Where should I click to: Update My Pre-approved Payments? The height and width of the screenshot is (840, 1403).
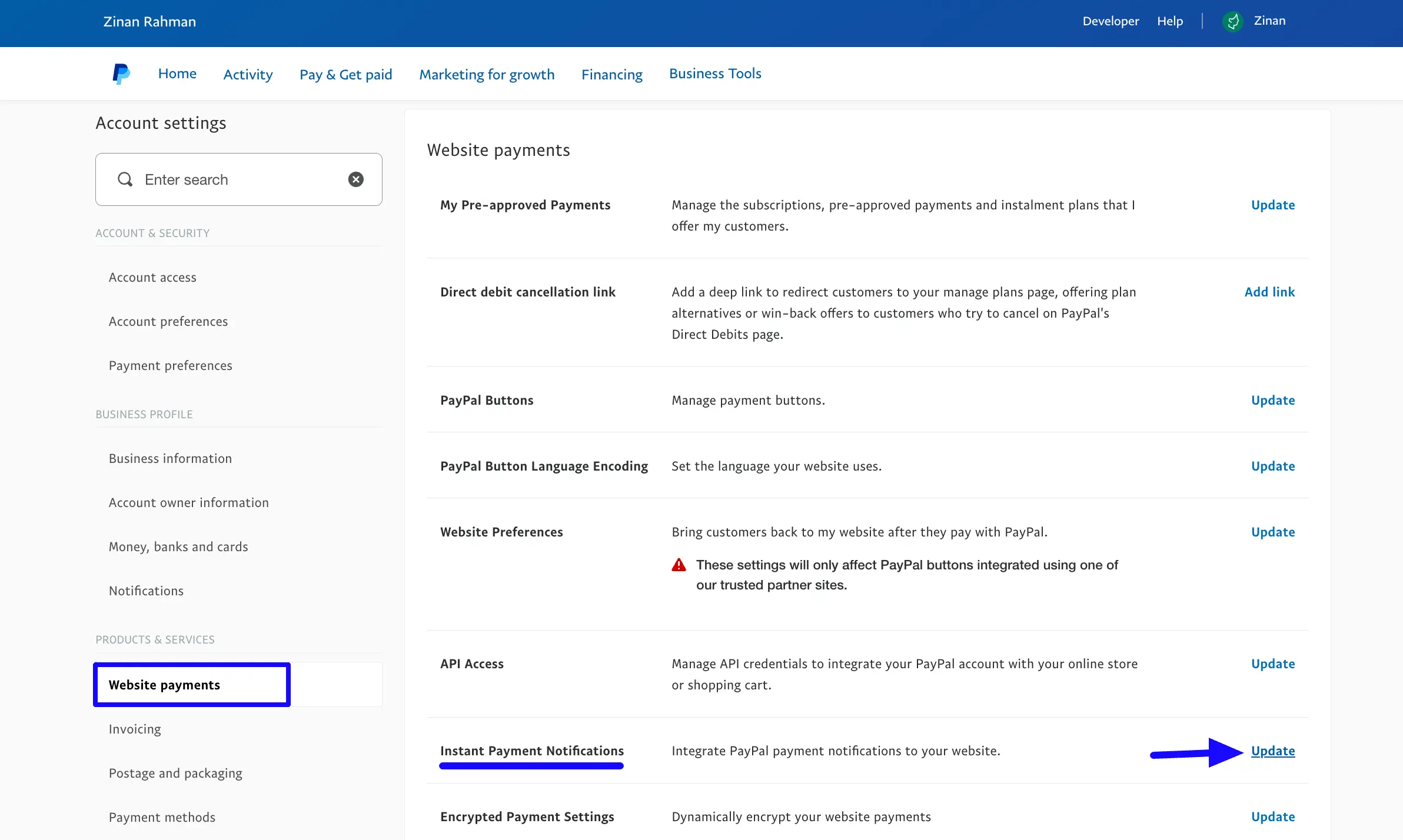click(x=1273, y=205)
